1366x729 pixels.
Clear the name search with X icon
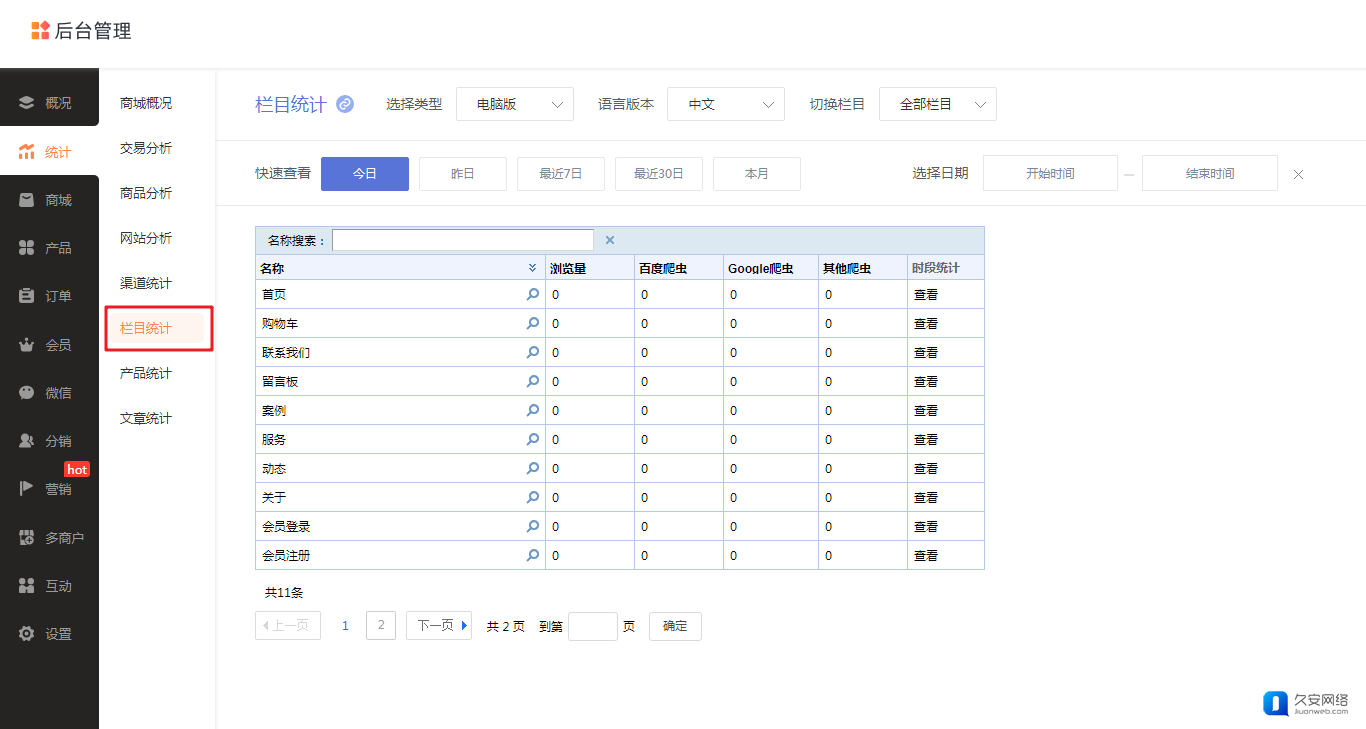click(610, 240)
